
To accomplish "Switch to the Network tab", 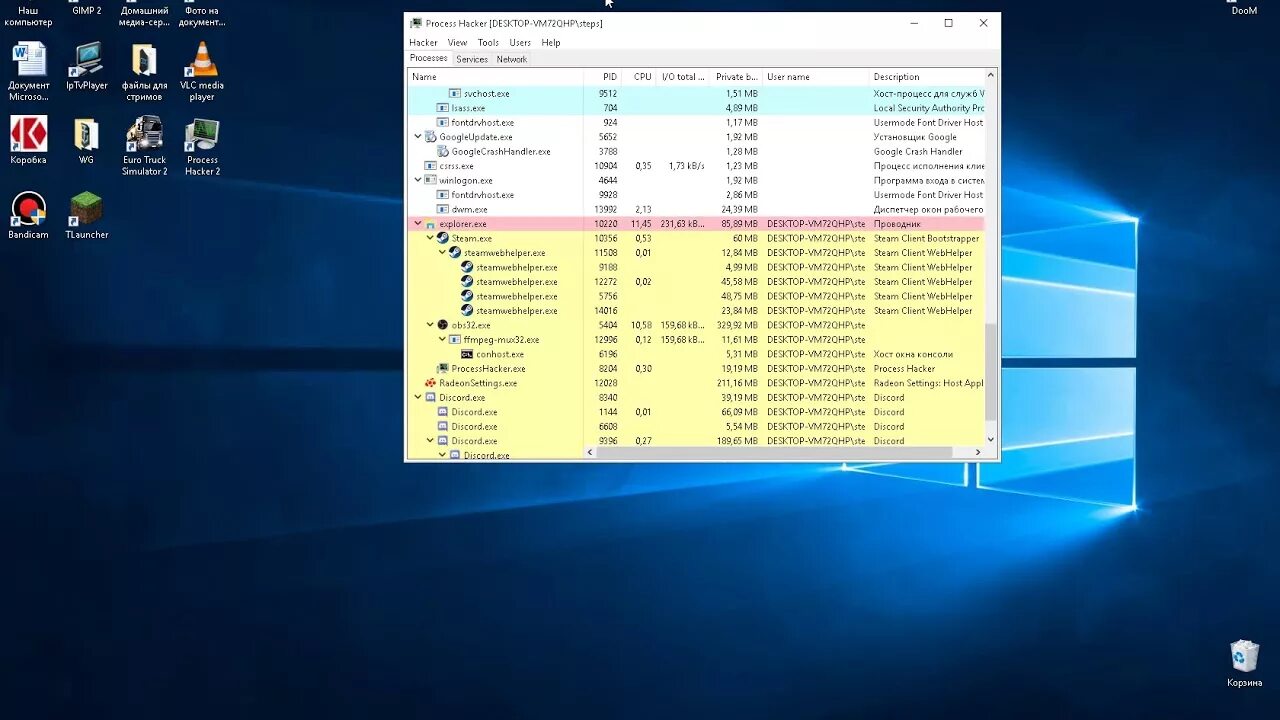I will point(512,59).
